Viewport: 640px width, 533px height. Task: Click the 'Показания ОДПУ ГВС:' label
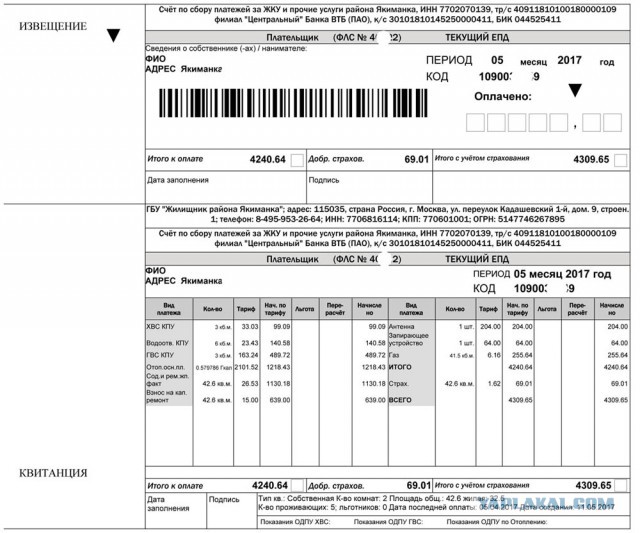point(388,522)
